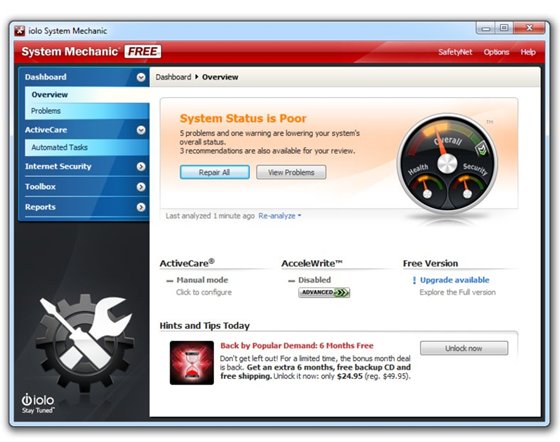Image resolution: width=560 pixels, height=442 pixels.
Task: Click the iolo Stay Tuned logo
Action: click(x=38, y=403)
